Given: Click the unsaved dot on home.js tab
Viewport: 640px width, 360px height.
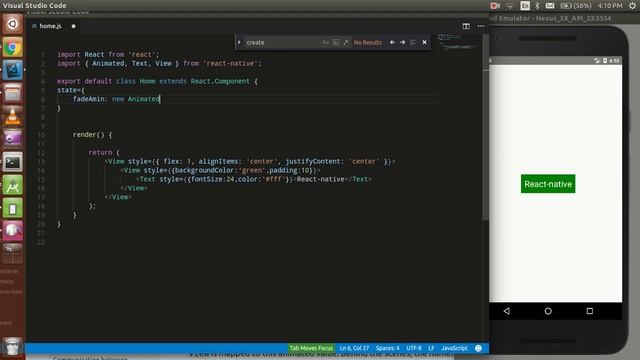Looking at the screenshot, I should click(73, 26).
